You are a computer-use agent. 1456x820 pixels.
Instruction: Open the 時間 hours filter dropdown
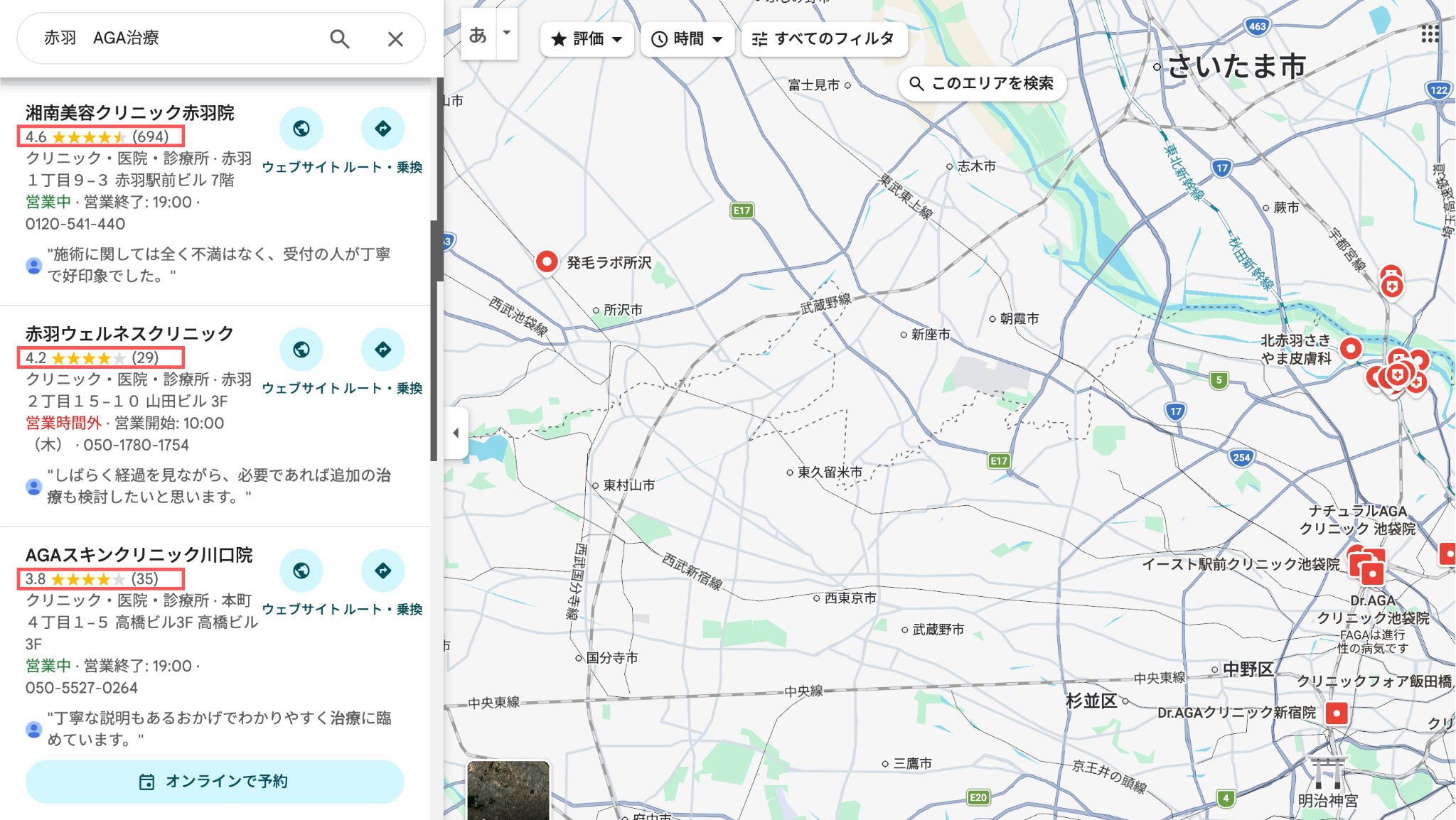click(x=687, y=38)
